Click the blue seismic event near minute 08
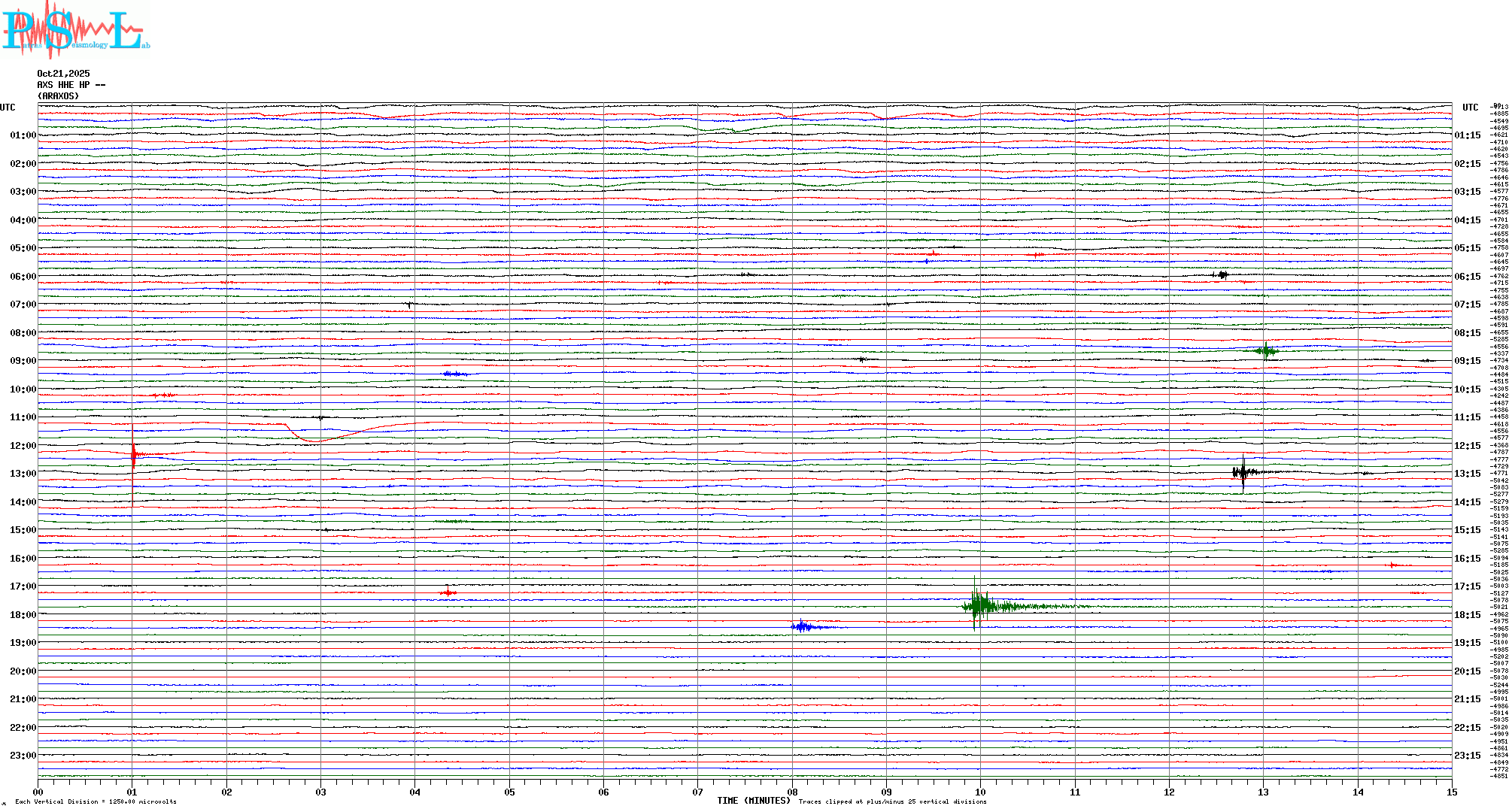Viewport: 1512px width, 812px height. point(802,626)
